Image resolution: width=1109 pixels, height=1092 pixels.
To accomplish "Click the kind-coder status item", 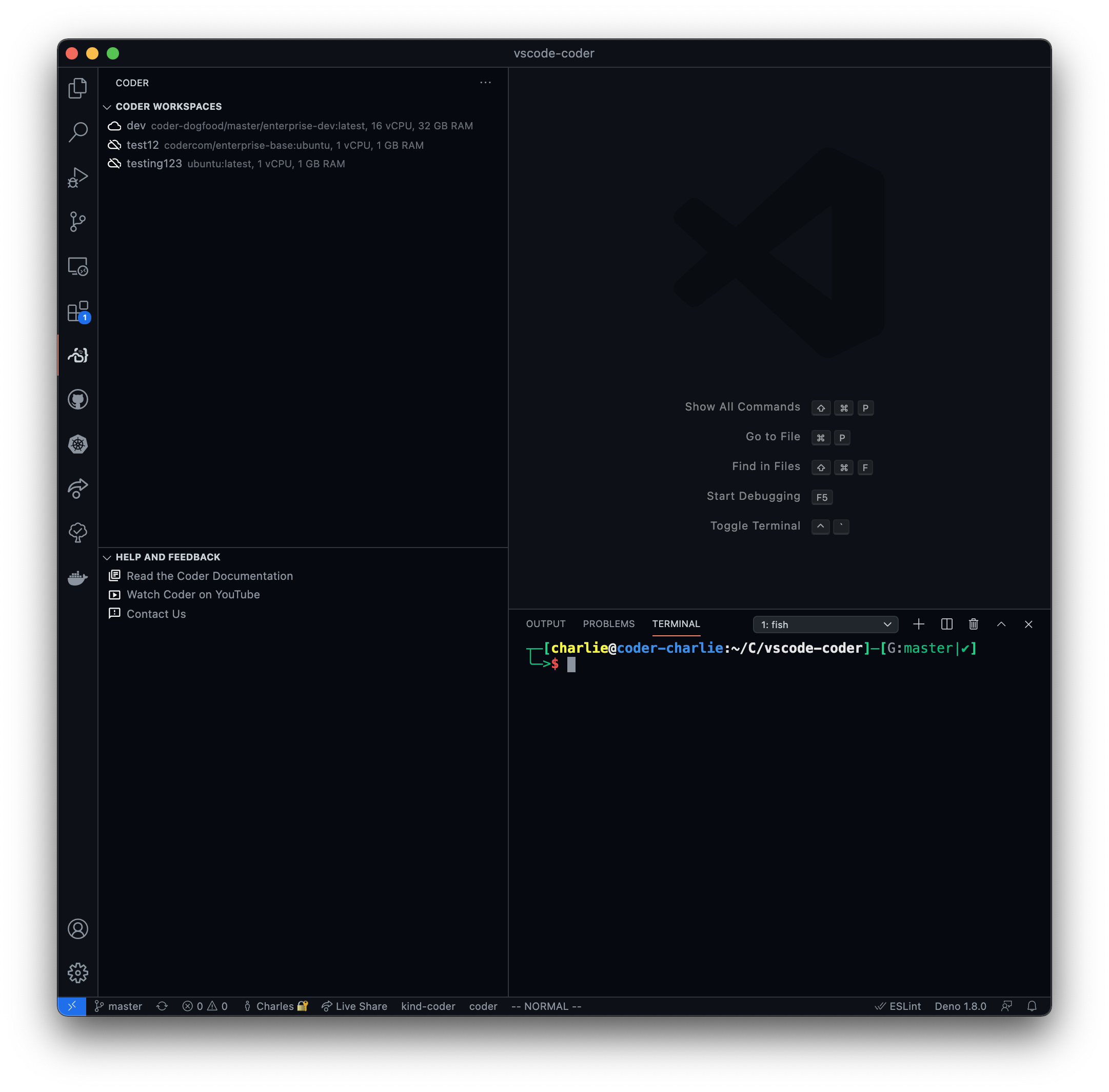I will pos(428,1006).
